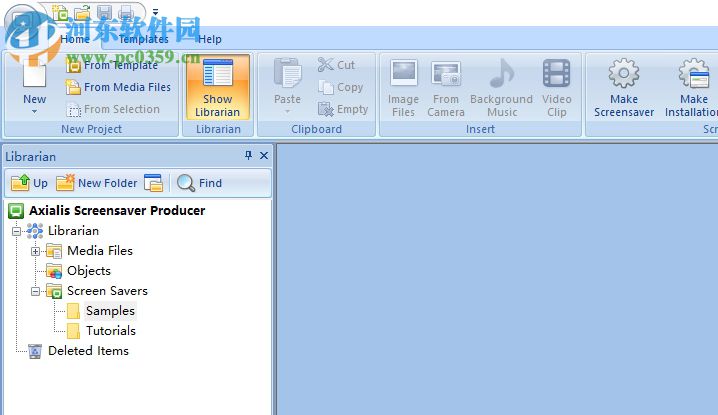
Task: Go Up one folder in Librarian
Action: (29, 183)
